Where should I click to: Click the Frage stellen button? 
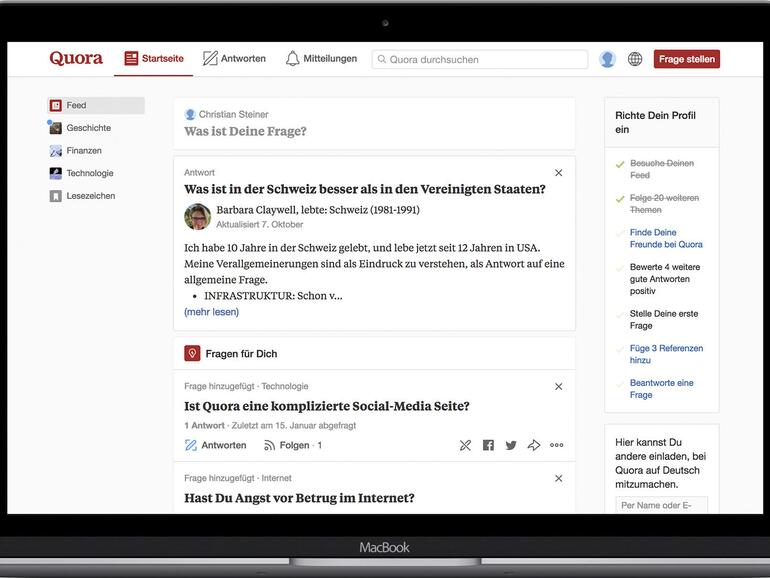(x=687, y=59)
